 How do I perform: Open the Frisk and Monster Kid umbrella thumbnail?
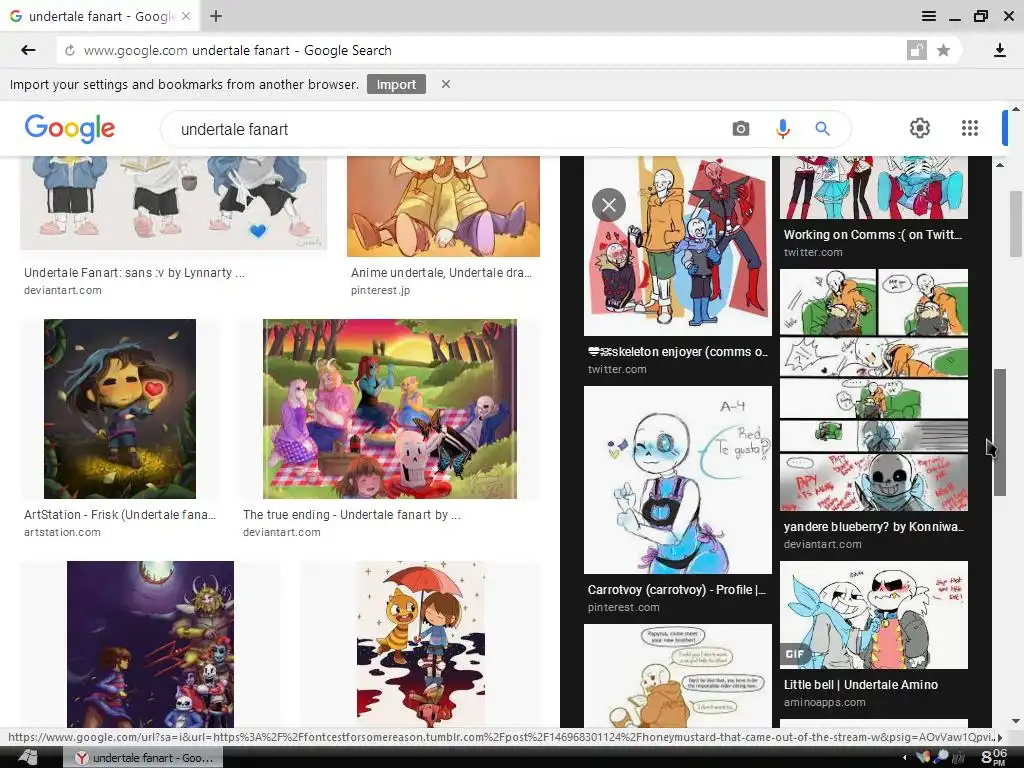[421, 644]
